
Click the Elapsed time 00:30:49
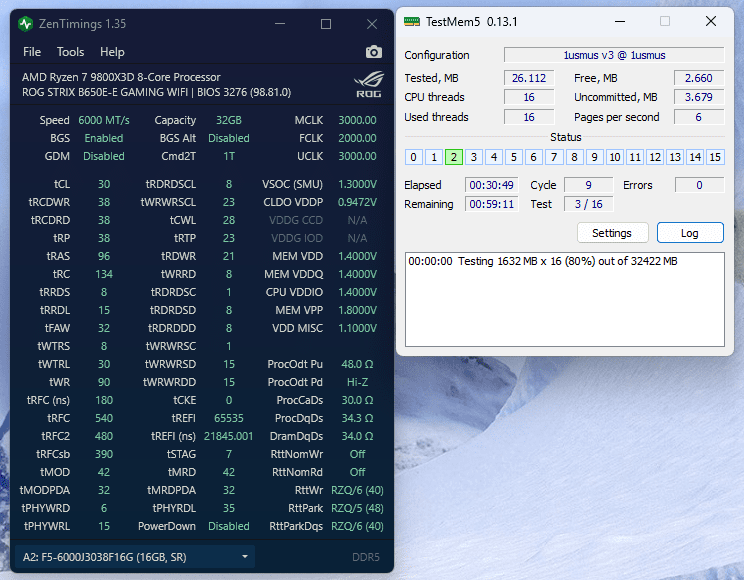coord(491,185)
